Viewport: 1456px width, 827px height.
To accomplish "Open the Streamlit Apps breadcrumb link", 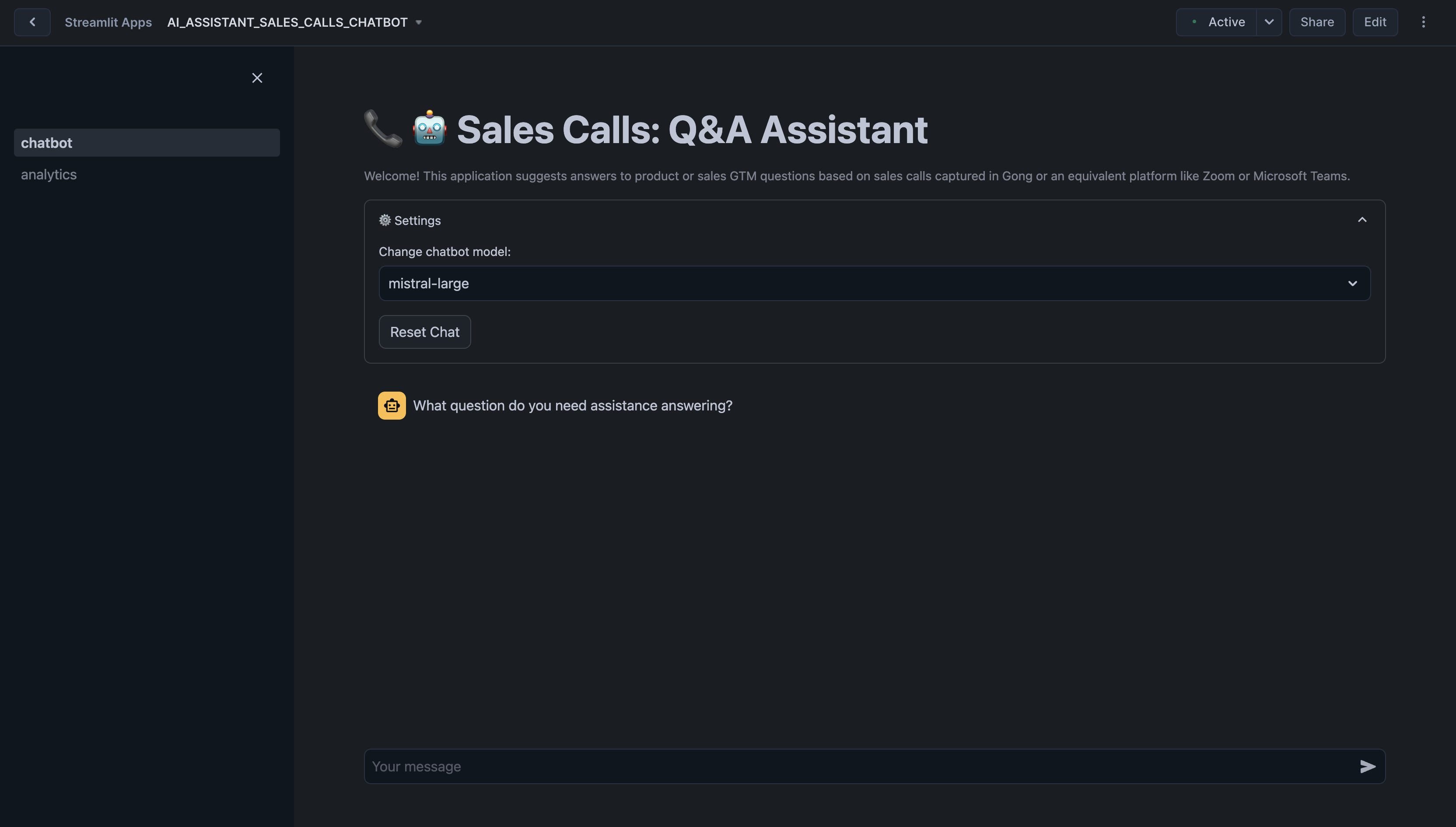I will click(x=108, y=22).
